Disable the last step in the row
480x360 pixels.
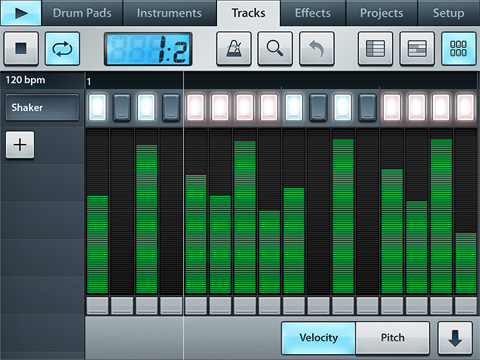pyautogui.click(x=465, y=107)
